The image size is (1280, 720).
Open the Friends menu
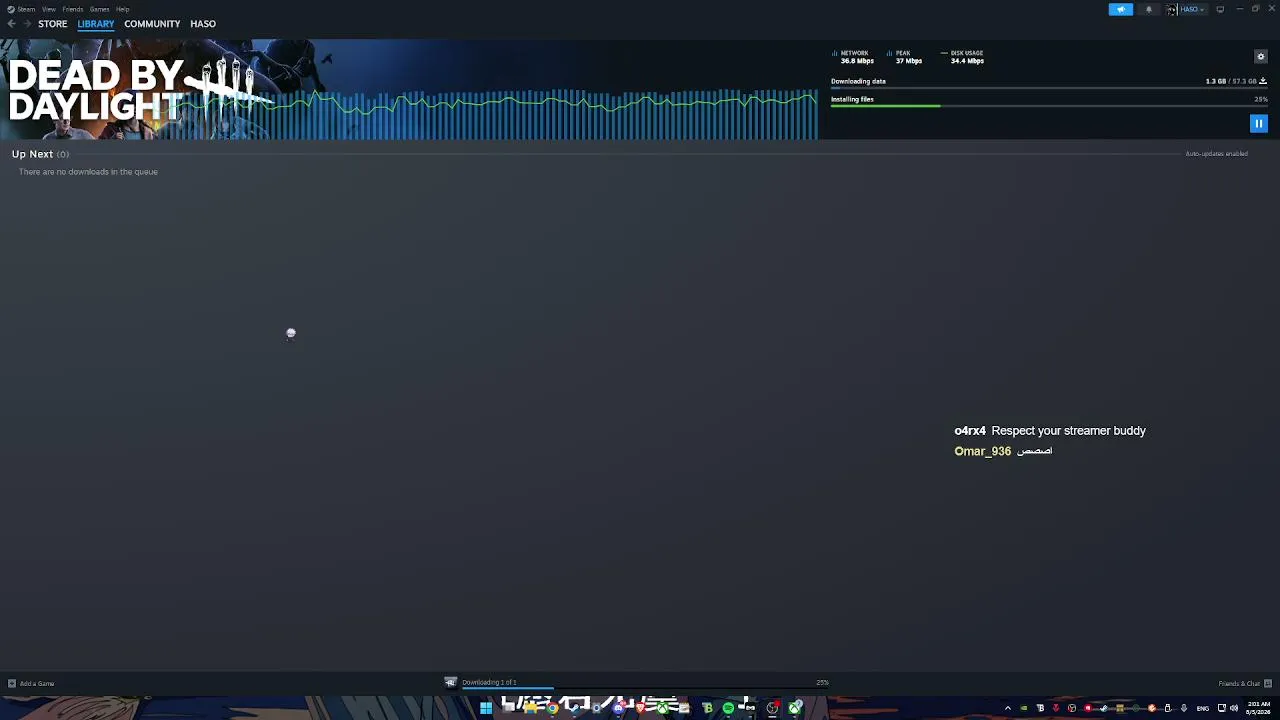point(73,9)
